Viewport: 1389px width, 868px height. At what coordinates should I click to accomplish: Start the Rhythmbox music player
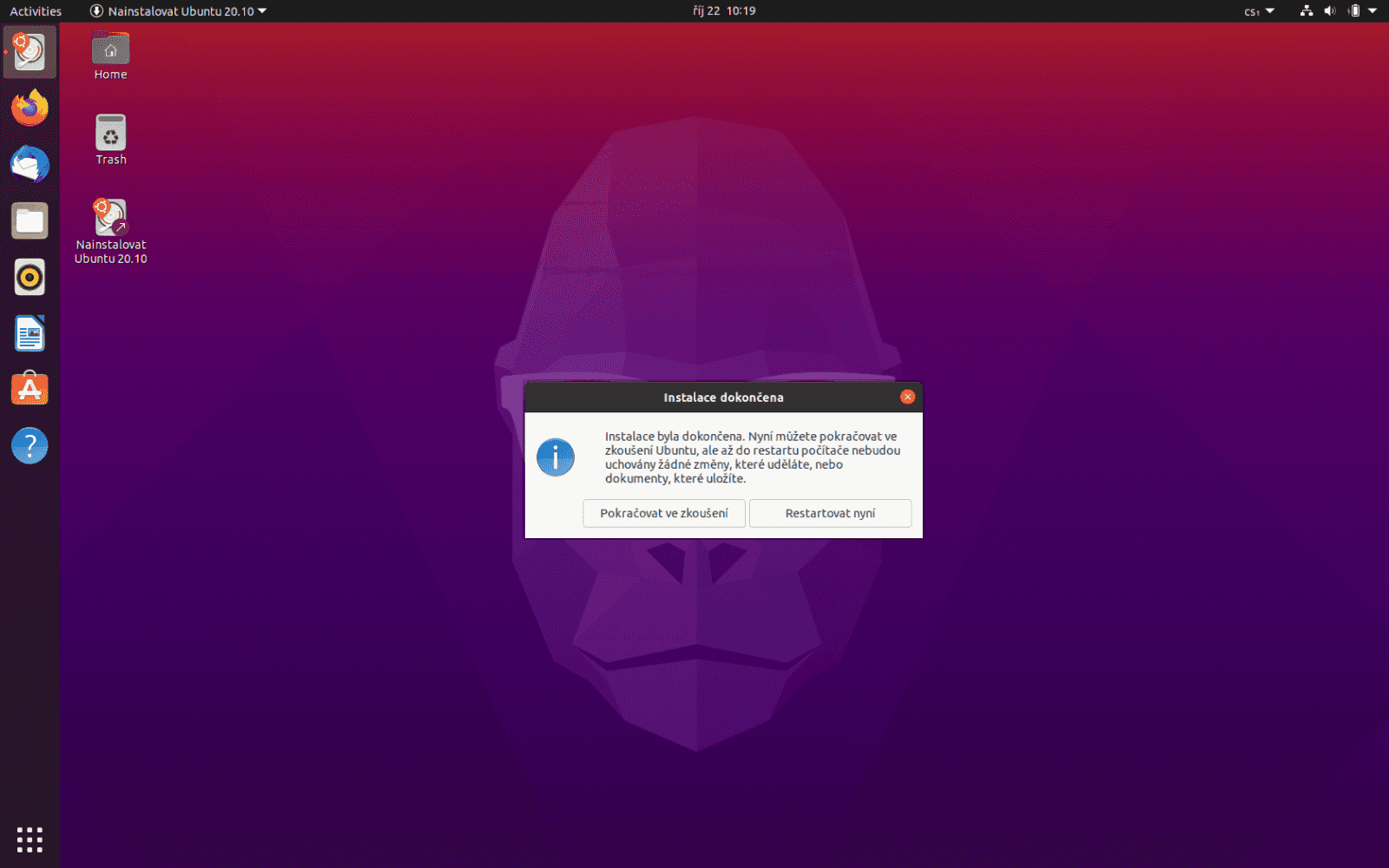[x=29, y=277]
